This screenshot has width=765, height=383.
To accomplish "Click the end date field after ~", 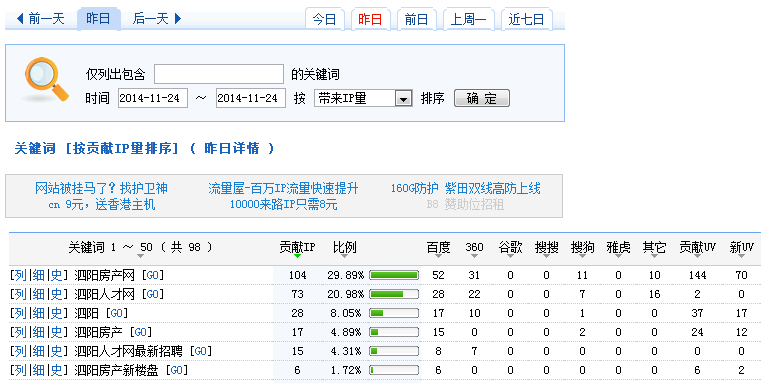I will [x=251, y=98].
